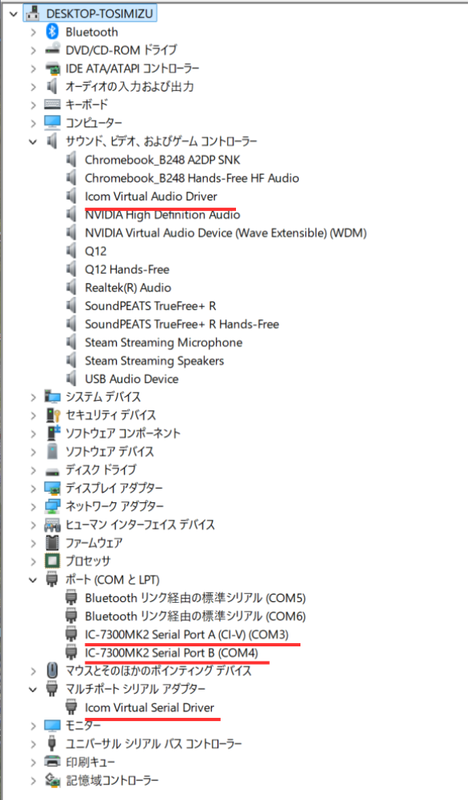Viewport: 472px width, 800px height.
Task: Select NVIDIA High Definition Audio
Action: (162, 215)
